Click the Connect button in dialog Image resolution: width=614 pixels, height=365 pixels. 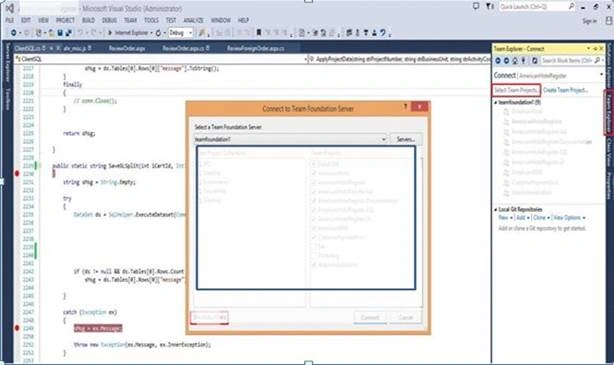(x=370, y=317)
